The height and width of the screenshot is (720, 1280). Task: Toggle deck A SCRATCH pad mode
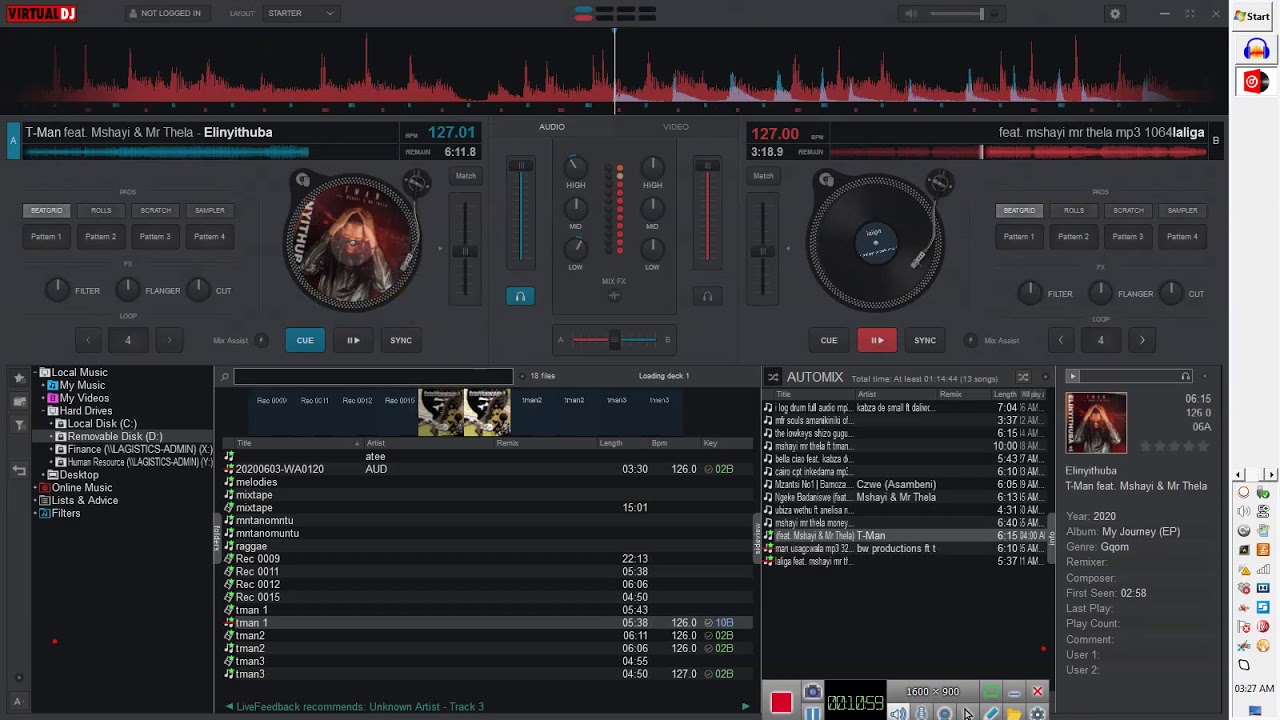coord(155,211)
